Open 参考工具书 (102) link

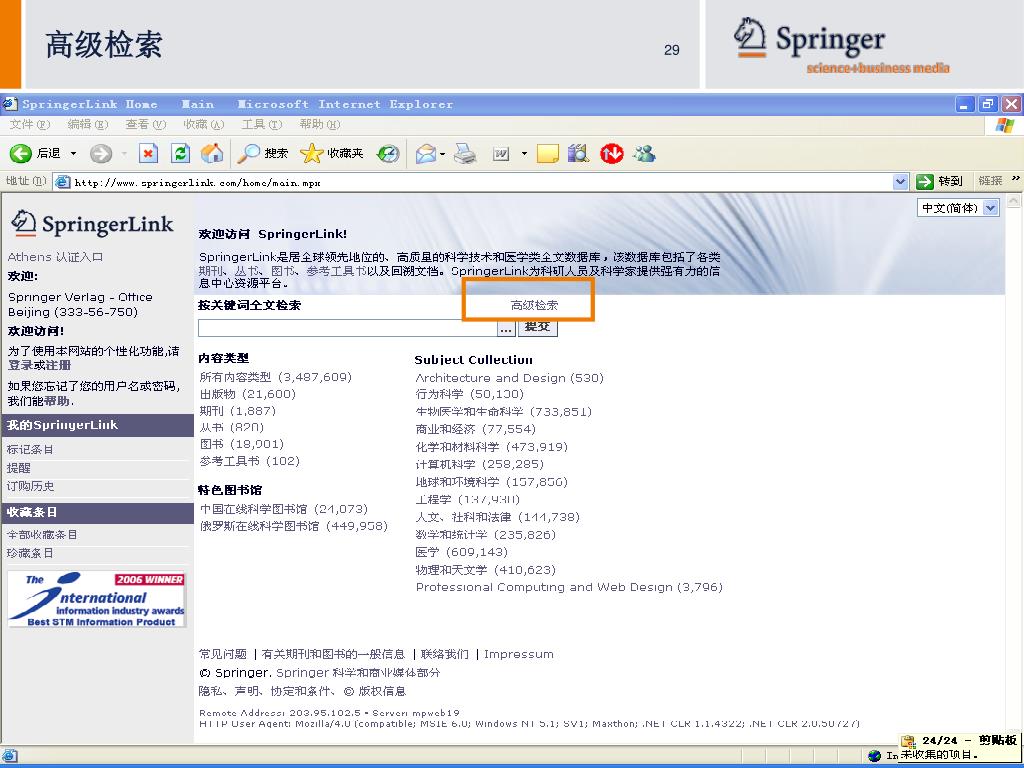click(x=250, y=461)
